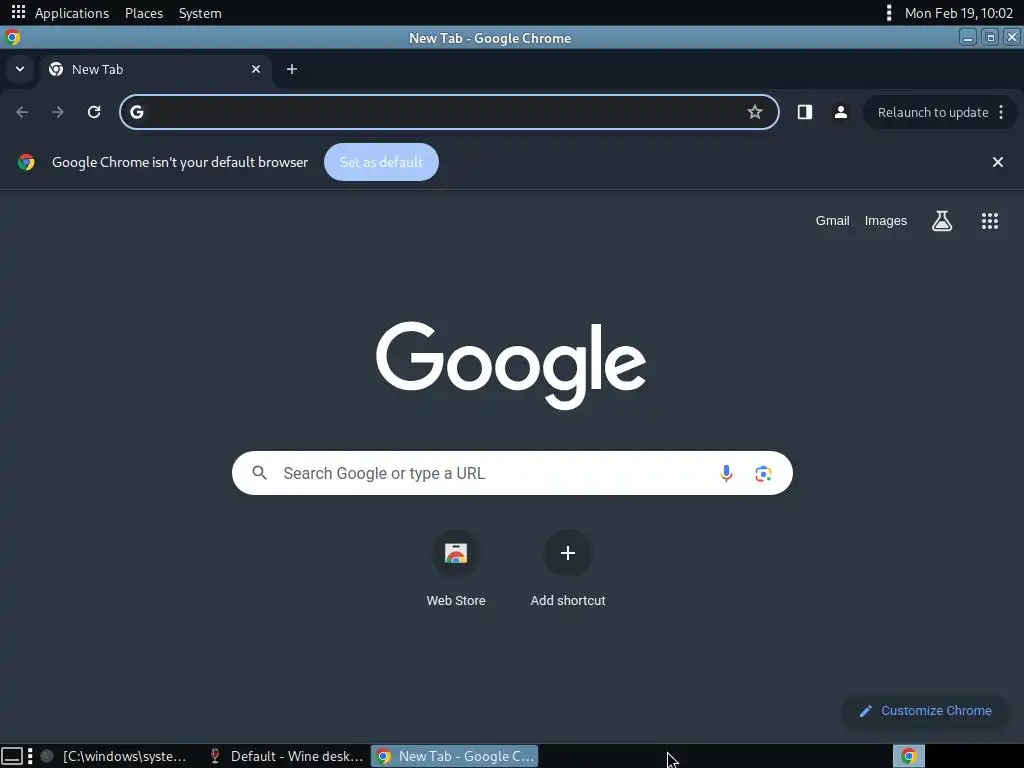Click the magnifier icon in search box
The image size is (1024, 768).
point(259,473)
